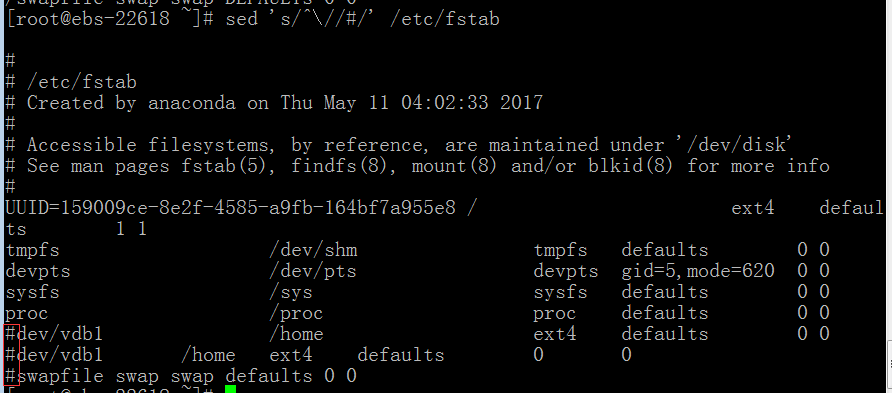Click the red-boxed hash before swapfile
Image resolution: width=892 pixels, height=393 pixels.
pos(11,376)
